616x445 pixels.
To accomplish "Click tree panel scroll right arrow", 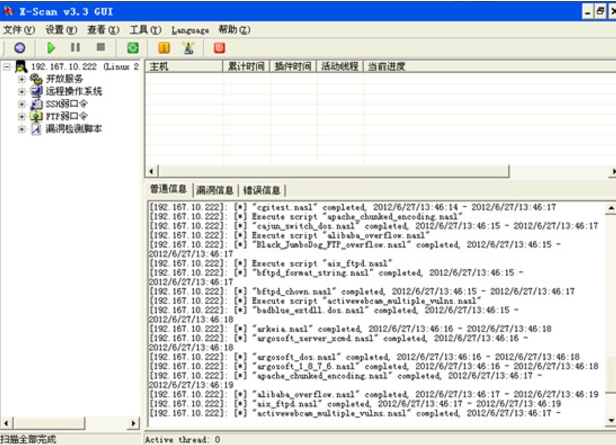I will (x=134, y=423).
